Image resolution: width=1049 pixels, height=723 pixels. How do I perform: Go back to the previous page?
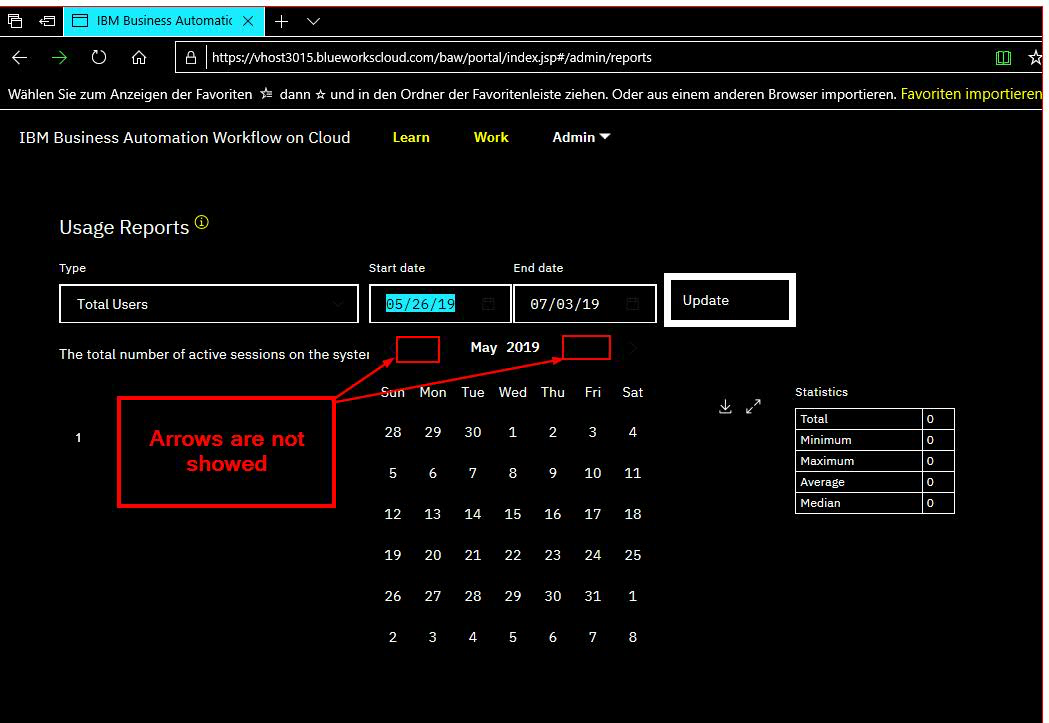click(19, 58)
